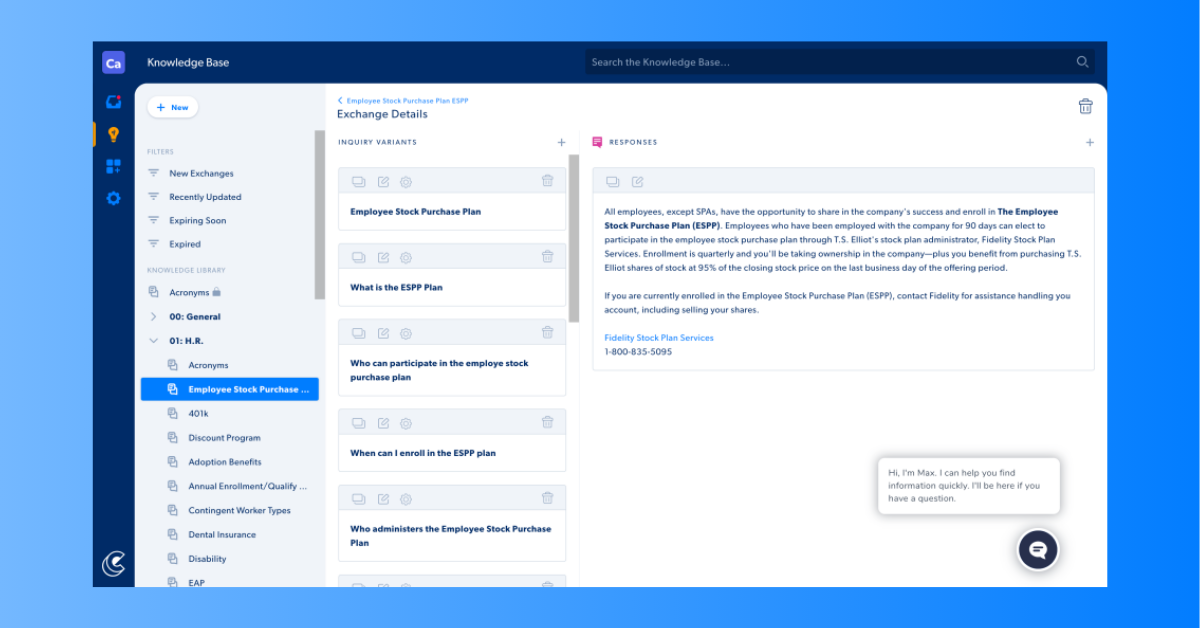Screen dimensions: 1200x628
Task: Add a new inquiry variant with plus
Action: click(x=561, y=142)
